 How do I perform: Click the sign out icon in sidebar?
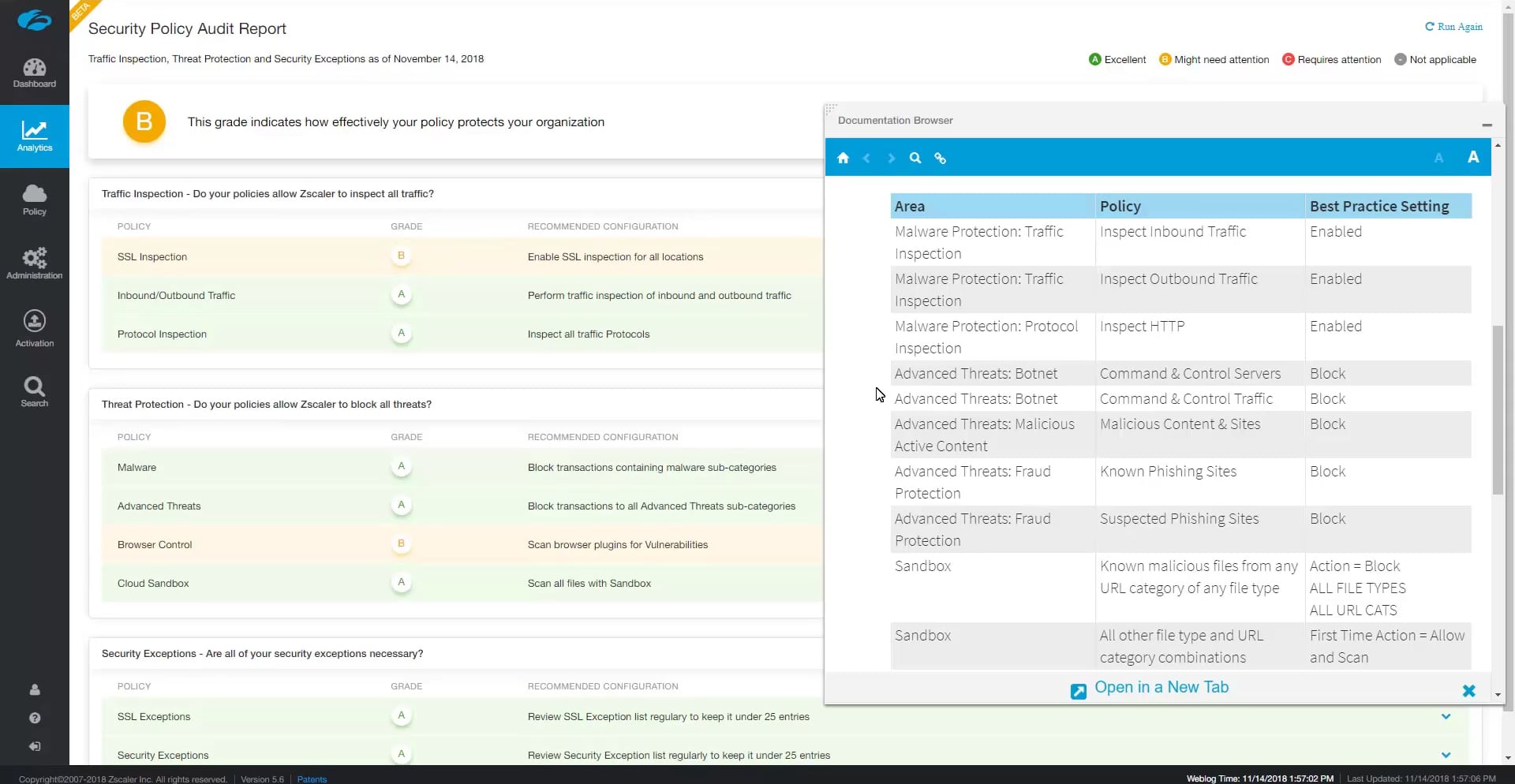(35, 746)
